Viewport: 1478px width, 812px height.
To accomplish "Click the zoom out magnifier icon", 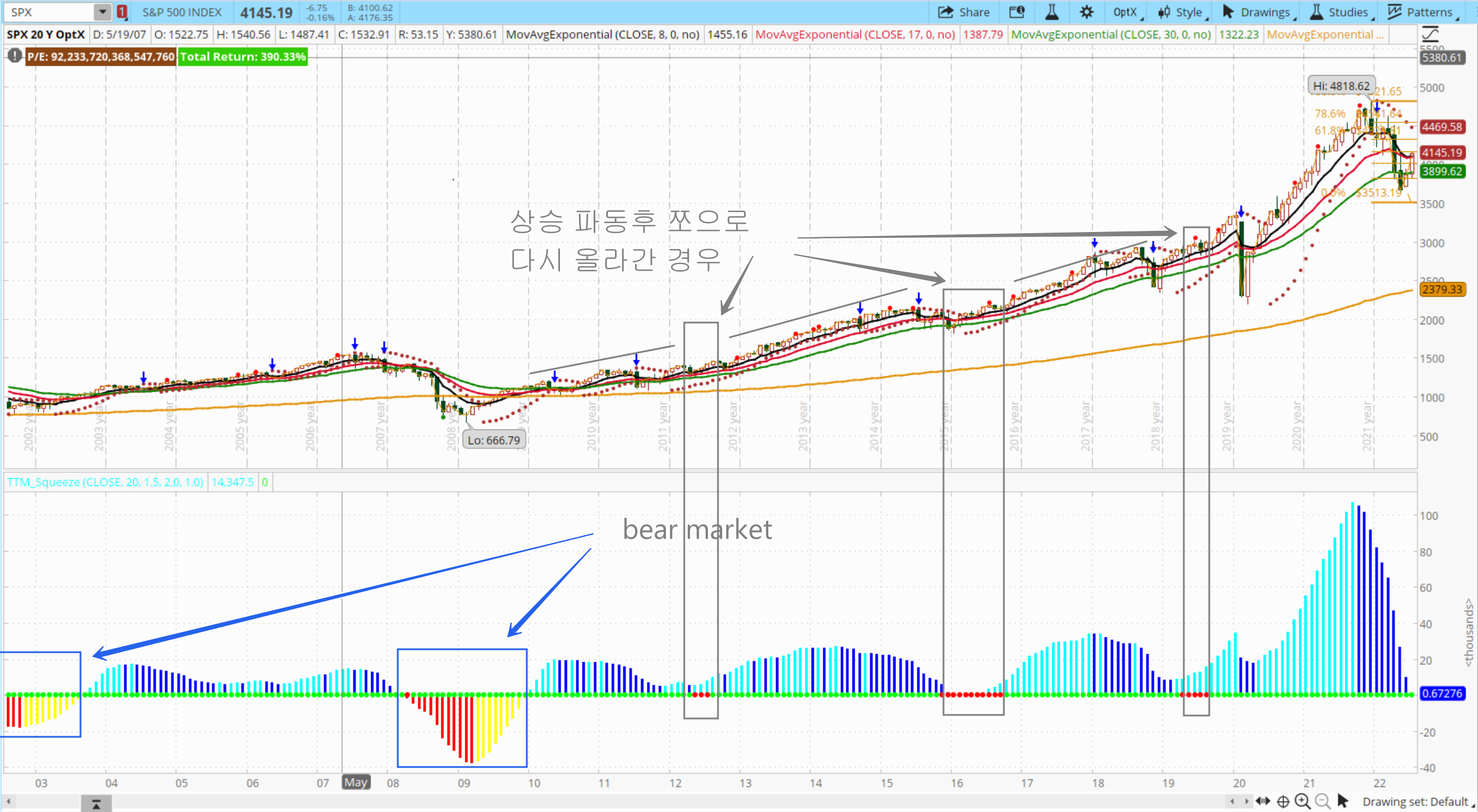I will (x=1322, y=801).
